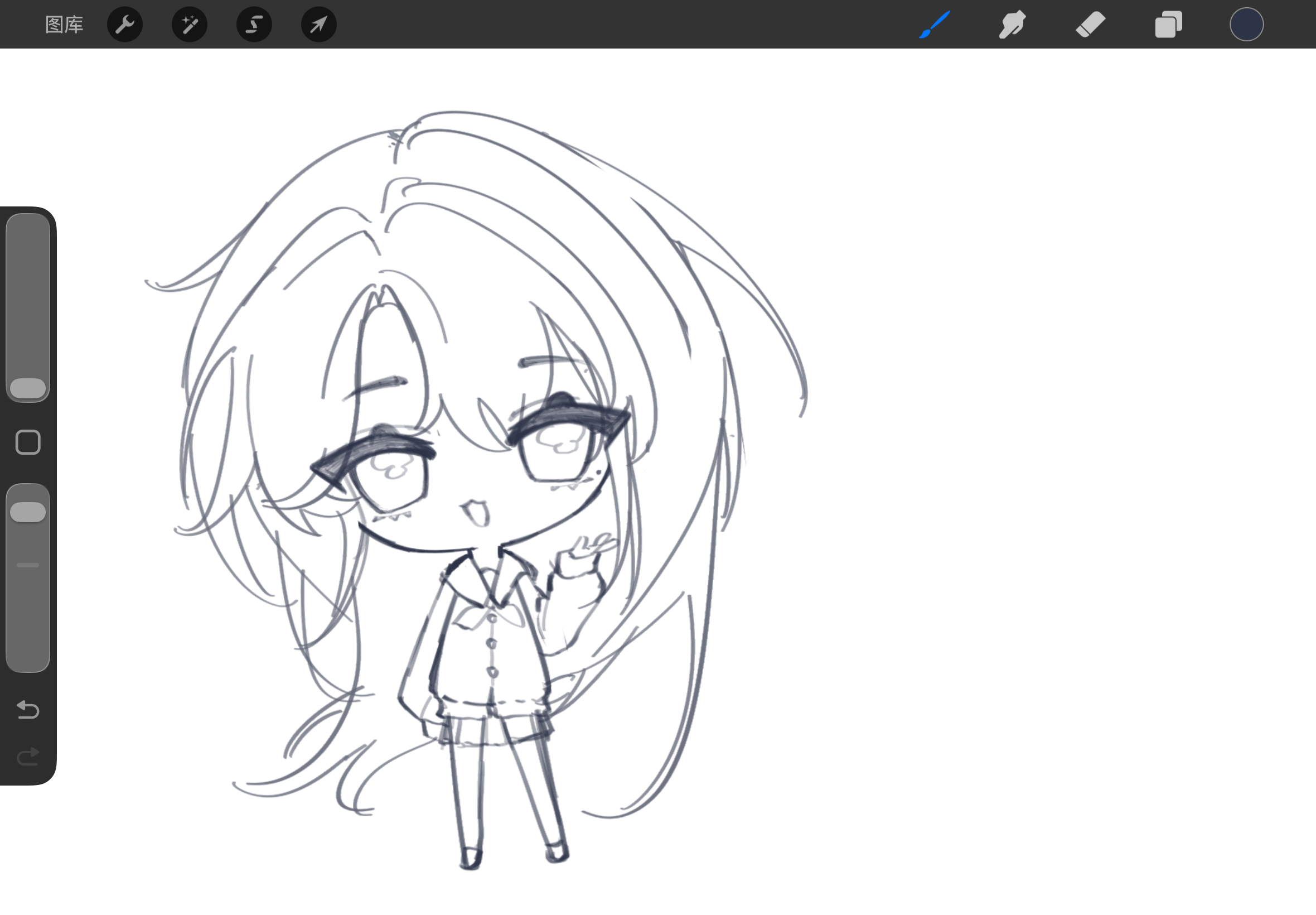Click the brush size slider handle

28,388
